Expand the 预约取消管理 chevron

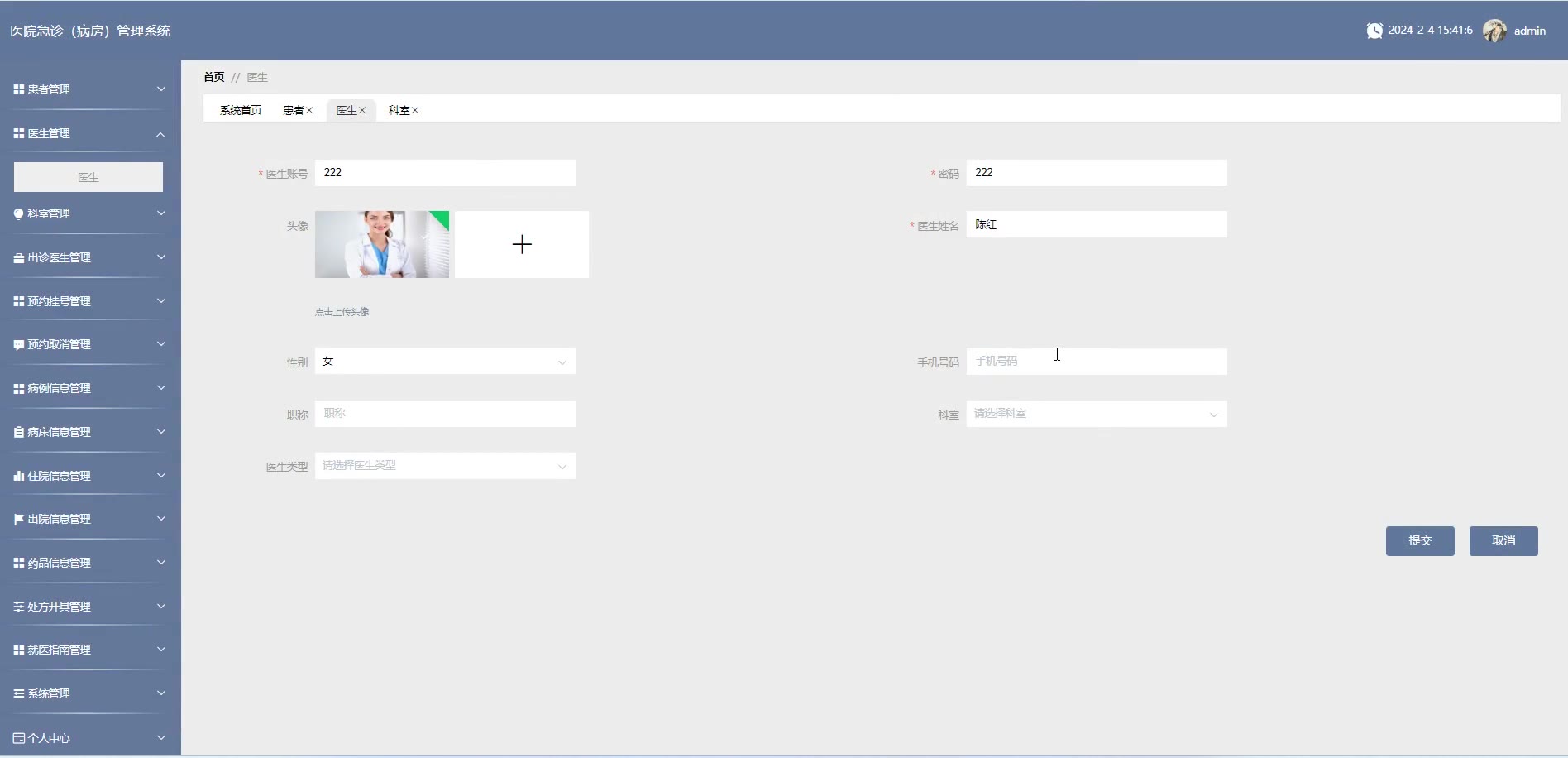click(x=161, y=344)
